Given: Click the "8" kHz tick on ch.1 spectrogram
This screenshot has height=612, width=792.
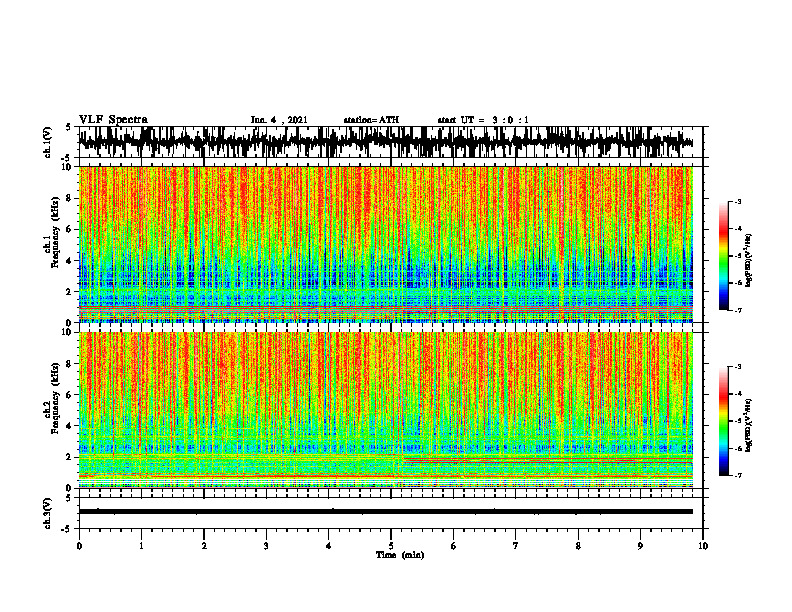Looking at the screenshot, I should [x=69, y=198].
